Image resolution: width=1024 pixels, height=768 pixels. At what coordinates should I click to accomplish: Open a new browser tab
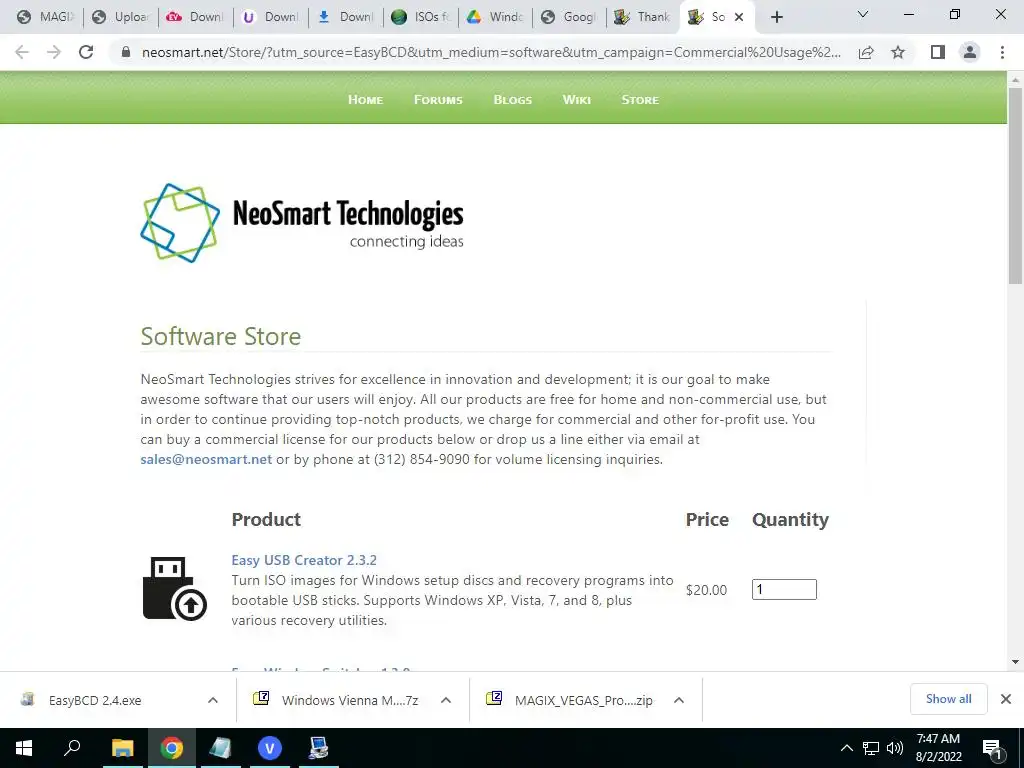(x=776, y=17)
